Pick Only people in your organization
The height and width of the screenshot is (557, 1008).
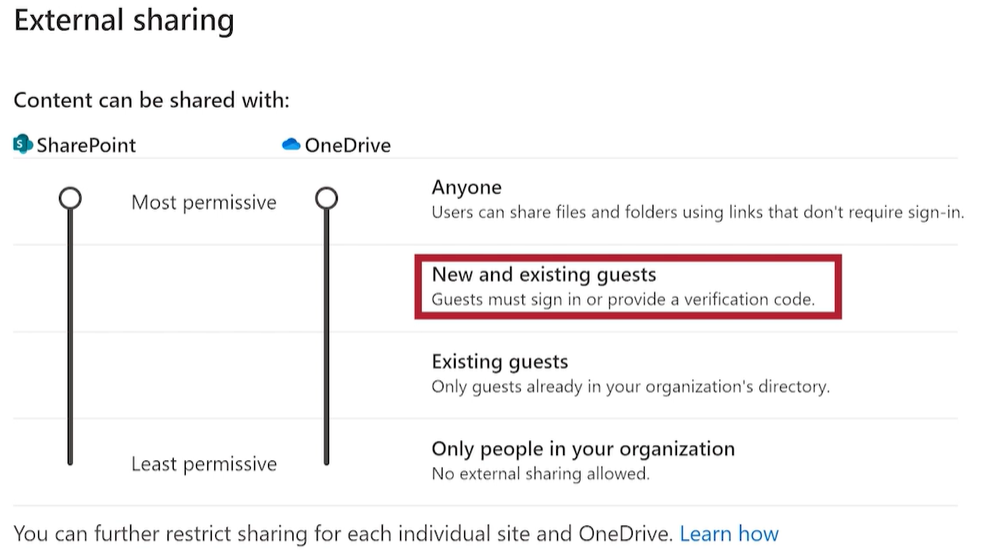582,448
